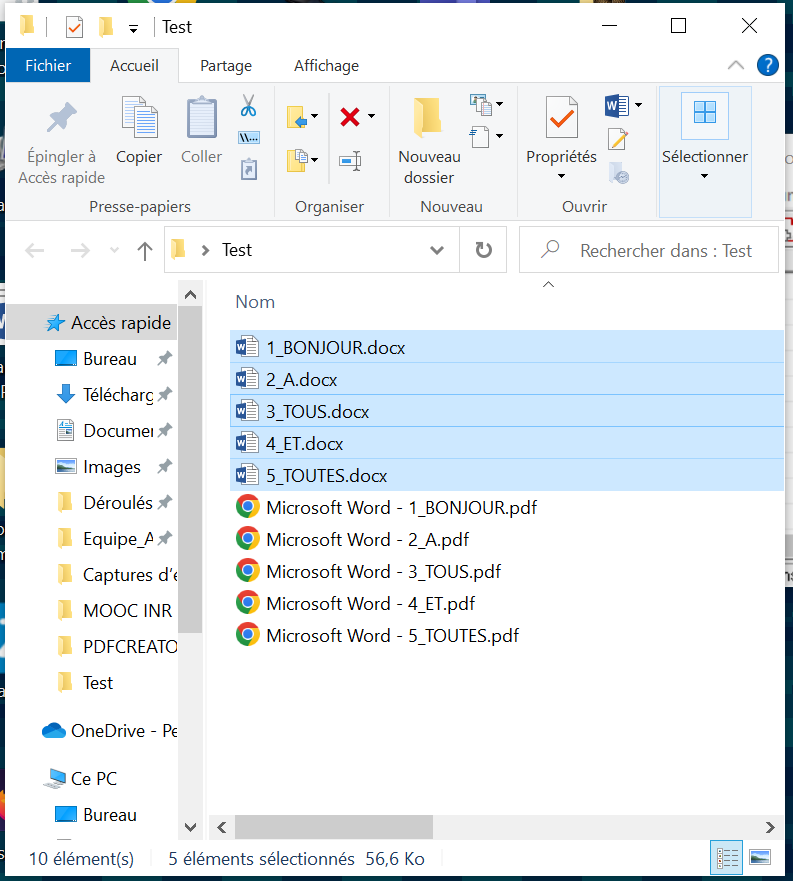Pin to Accès rapide (Épingler) icon
793x881 pixels.
(61, 119)
